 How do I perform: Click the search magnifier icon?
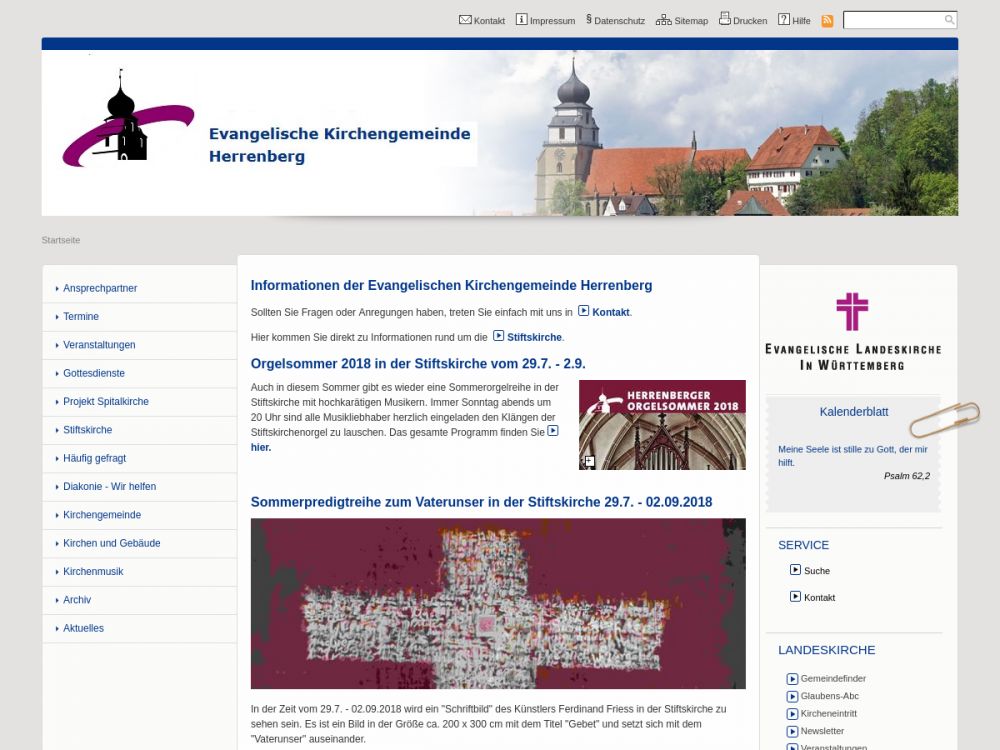point(949,20)
